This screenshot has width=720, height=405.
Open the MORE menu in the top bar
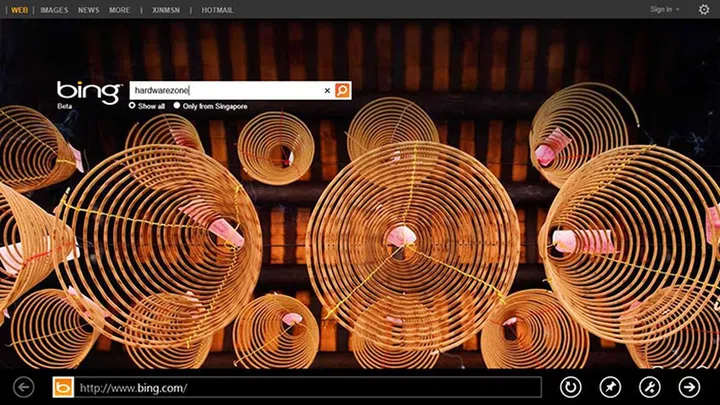click(x=119, y=9)
